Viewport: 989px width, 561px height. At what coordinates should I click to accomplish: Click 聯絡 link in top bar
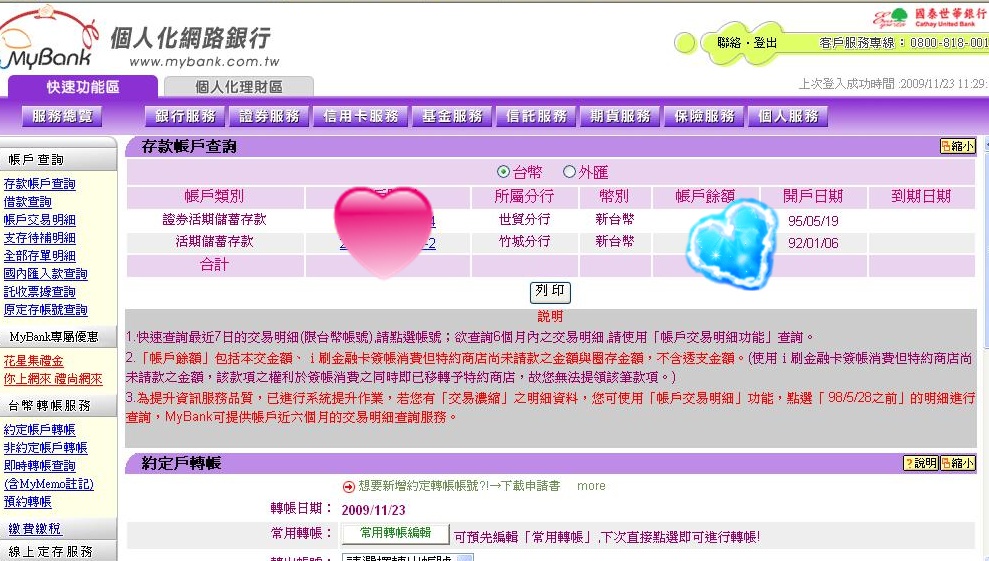click(729, 43)
